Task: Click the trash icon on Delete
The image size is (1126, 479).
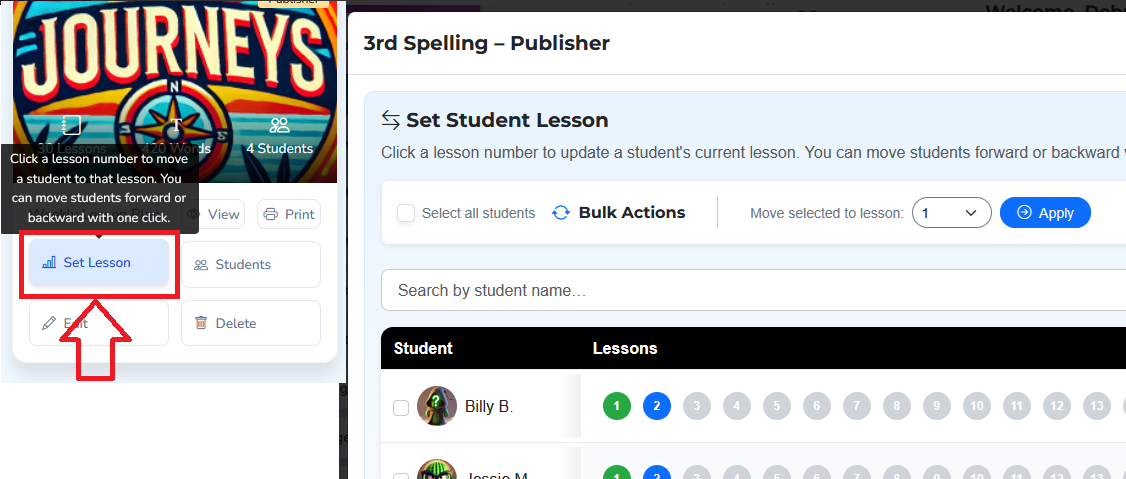Action: click(201, 323)
